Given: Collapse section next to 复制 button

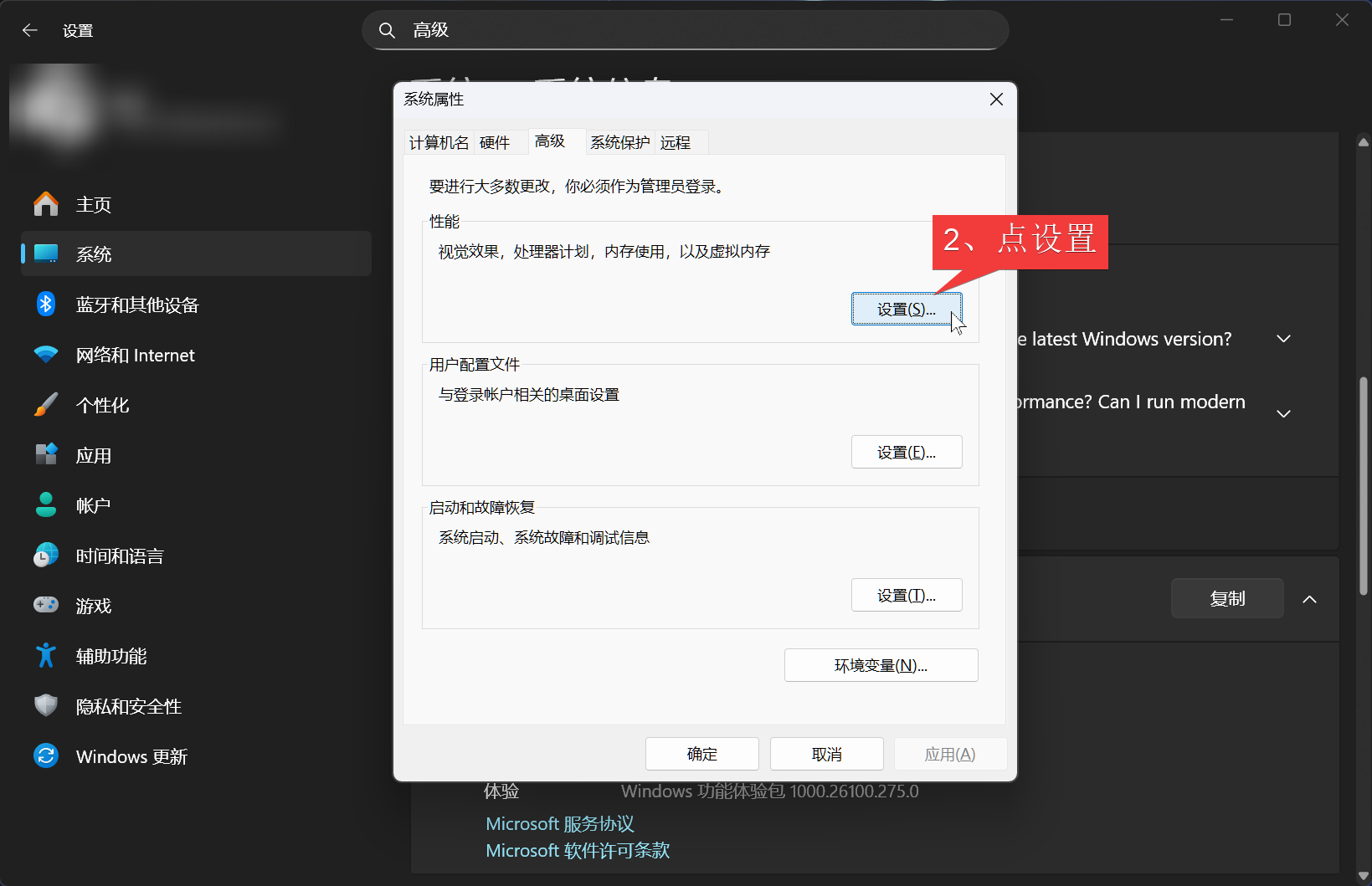Looking at the screenshot, I should click(1309, 599).
